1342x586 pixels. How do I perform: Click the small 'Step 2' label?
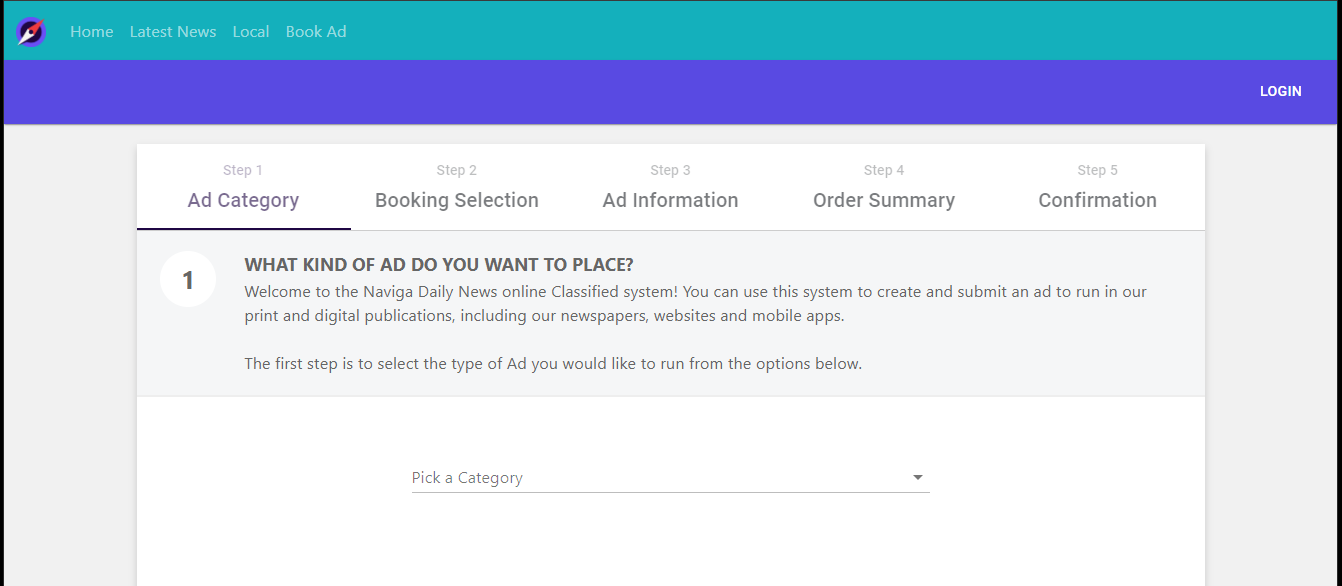pos(457,170)
